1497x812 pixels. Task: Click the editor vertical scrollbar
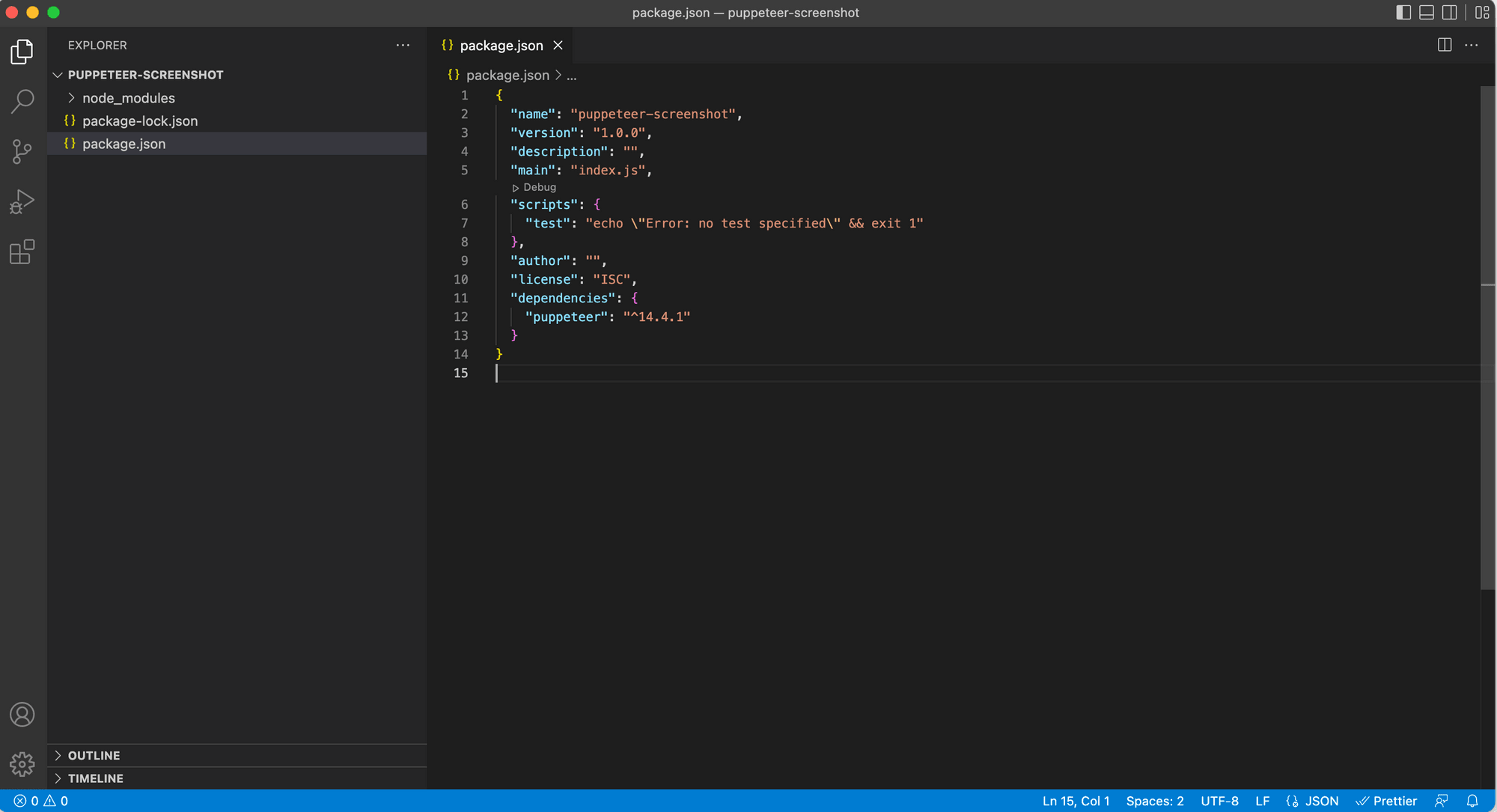(x=1488, y=337)
